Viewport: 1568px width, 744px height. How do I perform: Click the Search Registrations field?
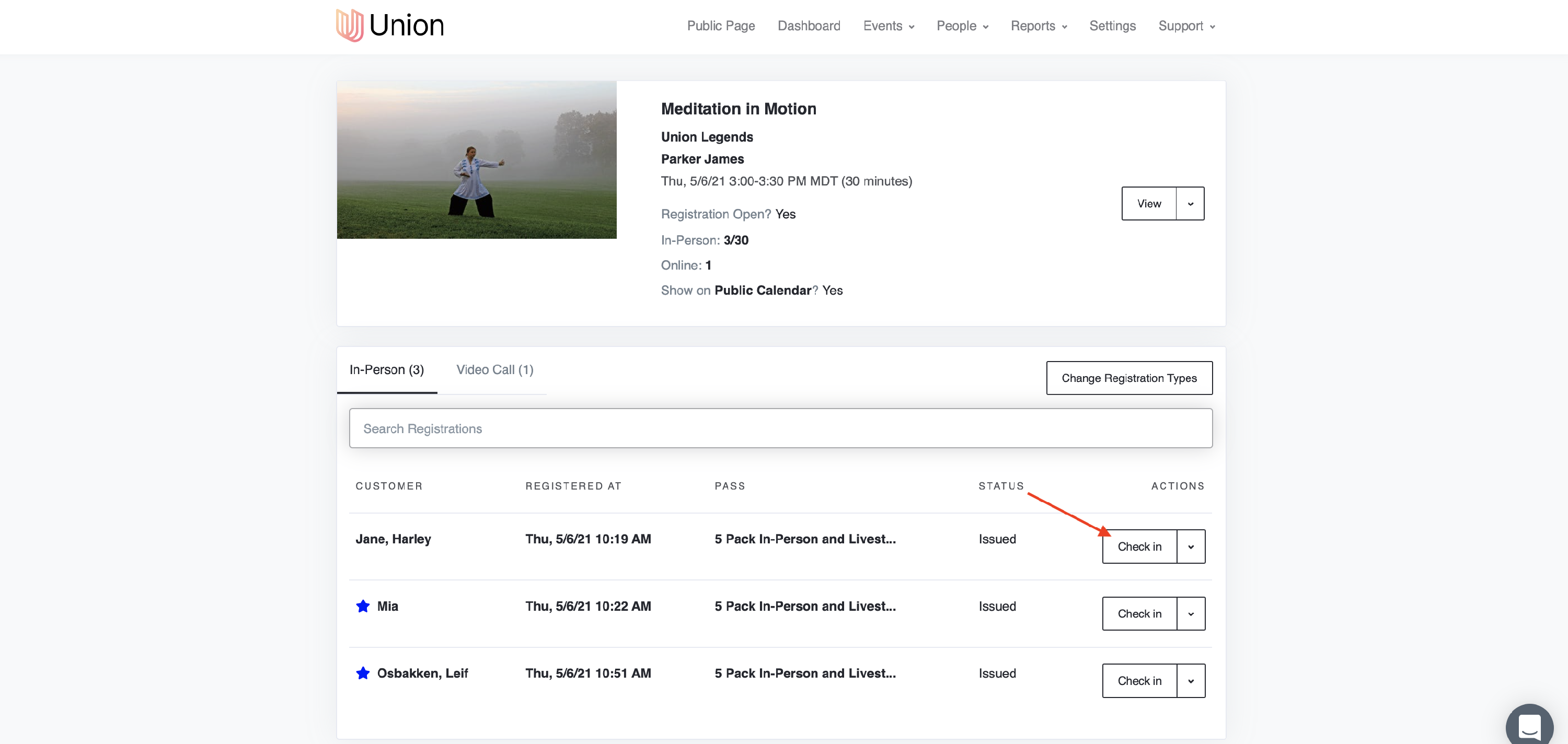pos(780,428)
